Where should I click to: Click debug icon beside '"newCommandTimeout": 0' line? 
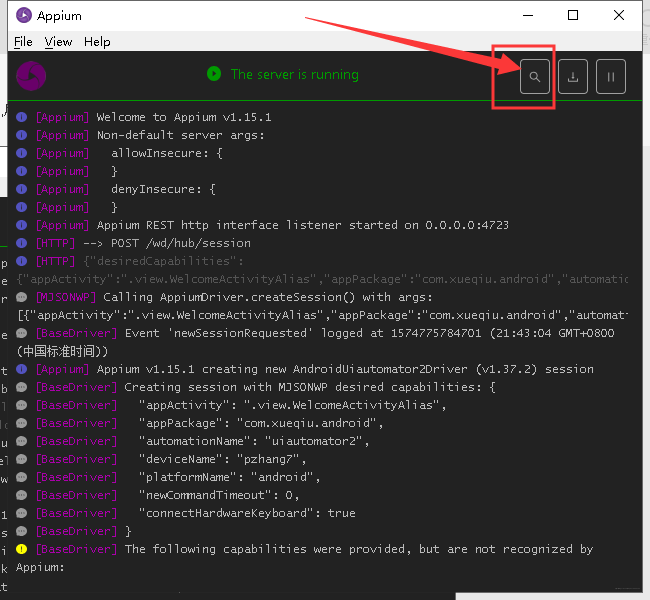(x=22, y=495)
